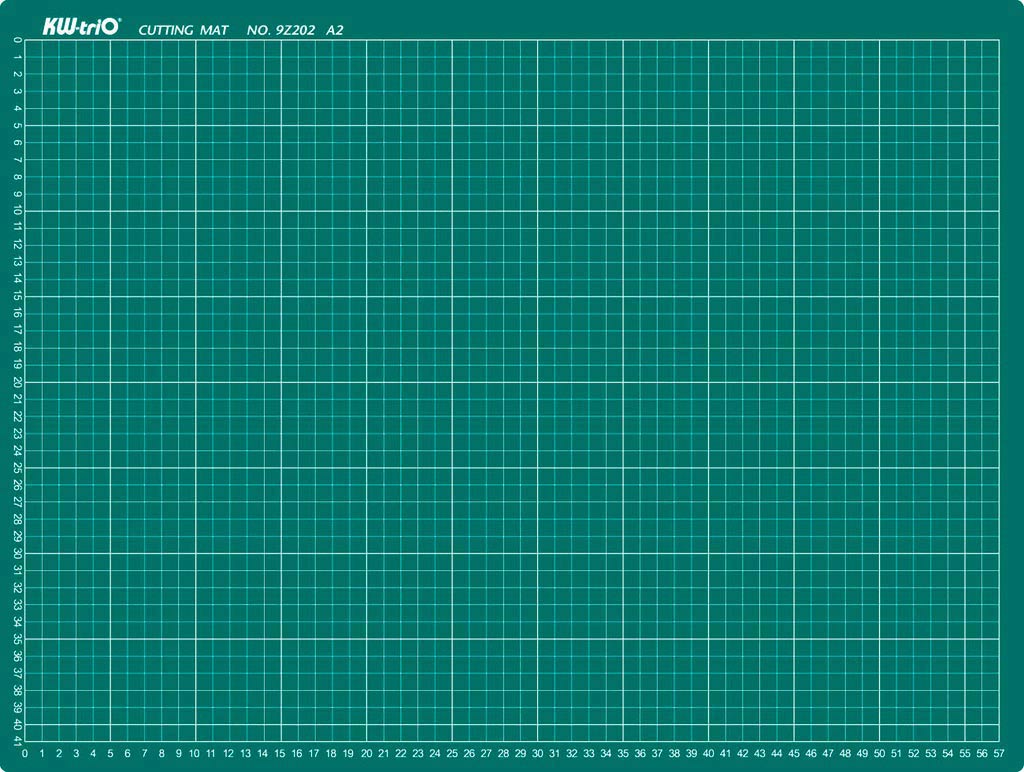Select number 42 on the horizontal ruler
This screenshot has height=772, width=1024.
coord(743,753)
